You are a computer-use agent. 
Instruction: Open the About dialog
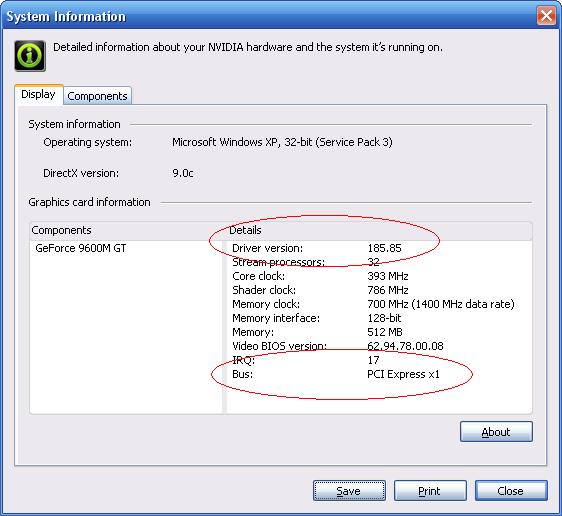tap(496, 432)
